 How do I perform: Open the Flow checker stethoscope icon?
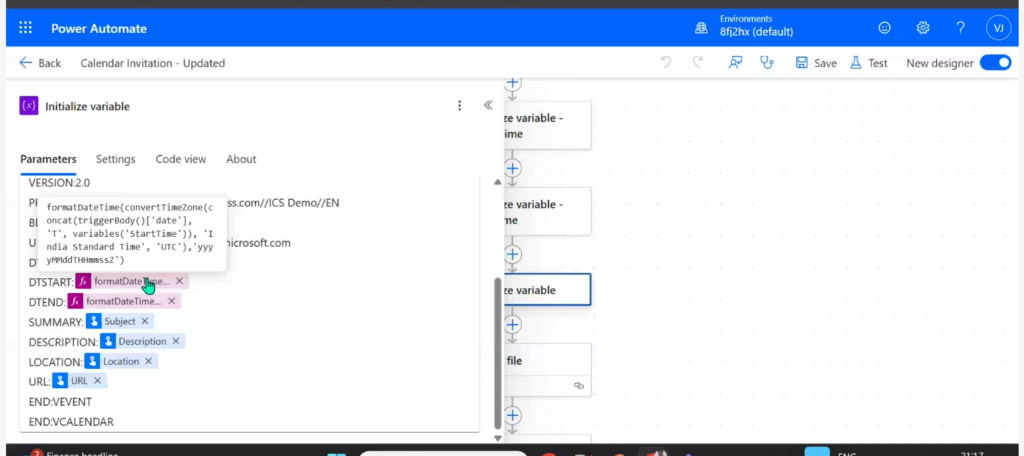767,63
